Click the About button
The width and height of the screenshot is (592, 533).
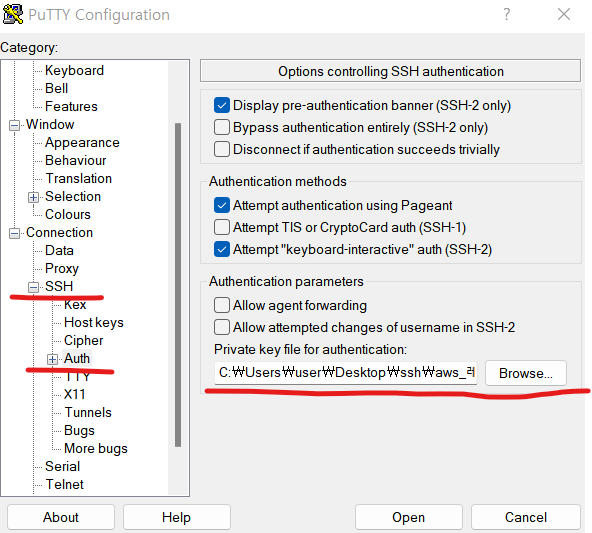(x=61, y=517)
